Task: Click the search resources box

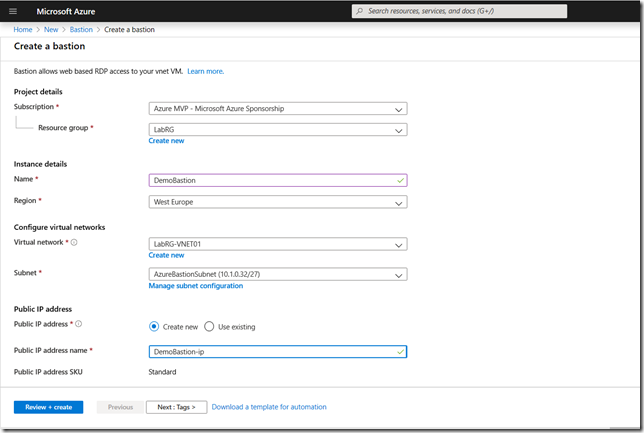Action: coord(459,11)
